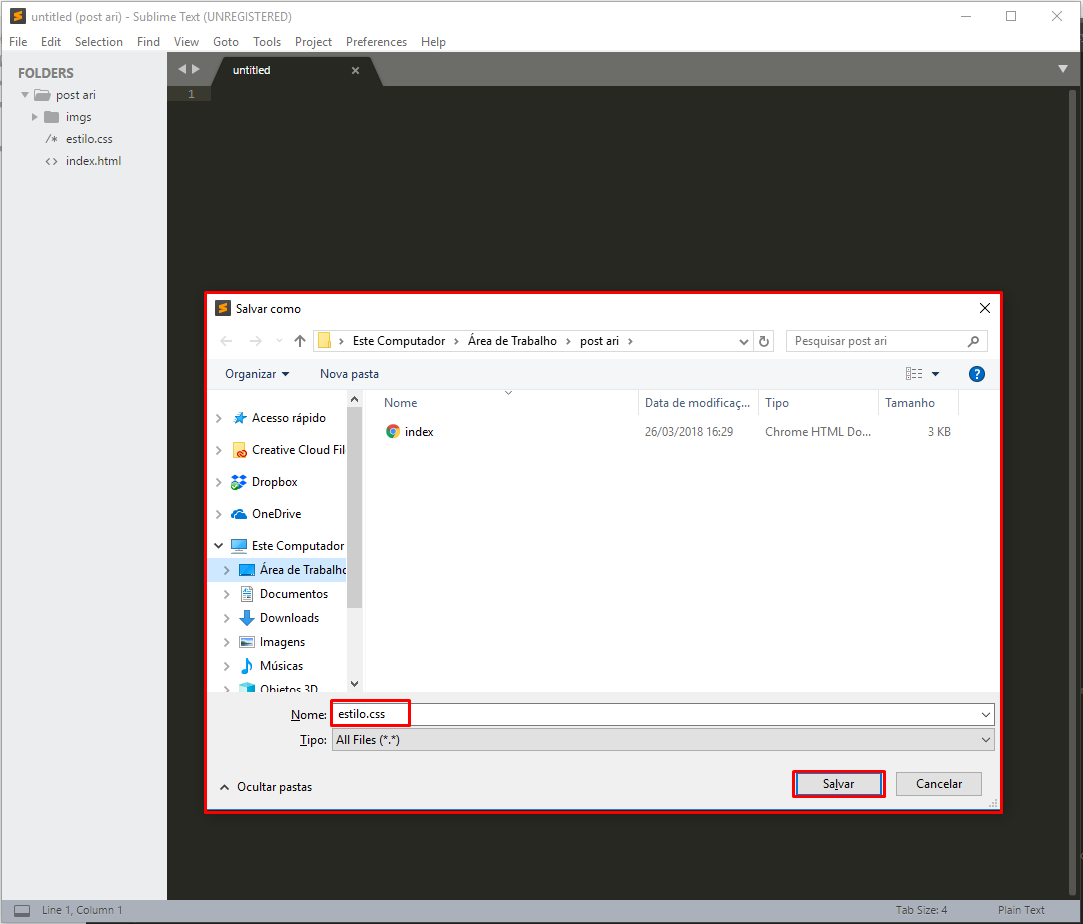Open the Goto menu
Screen dimensions: 1083x924
point(226,42)
